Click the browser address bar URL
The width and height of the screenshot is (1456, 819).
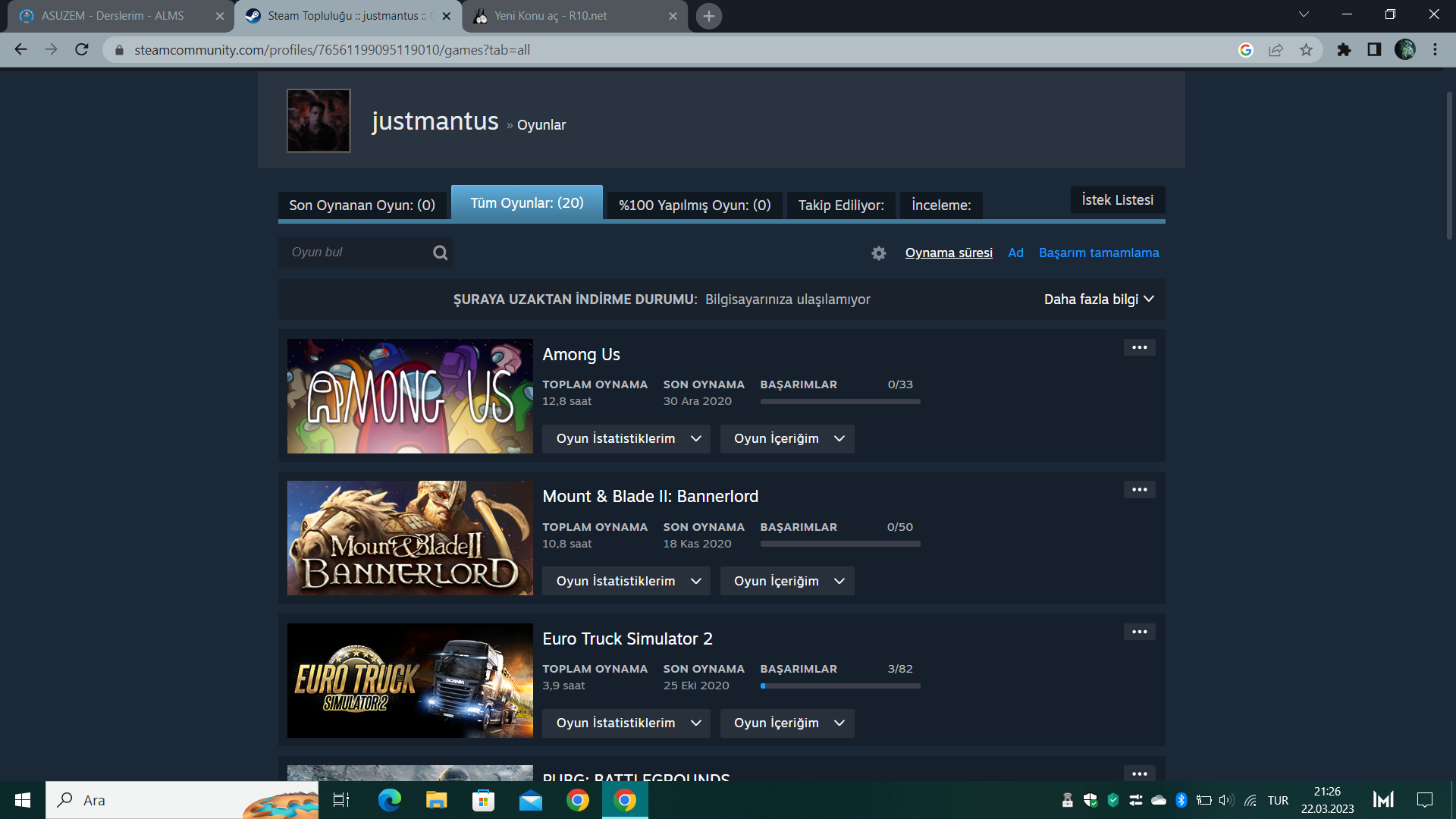(x=332, y=50)
